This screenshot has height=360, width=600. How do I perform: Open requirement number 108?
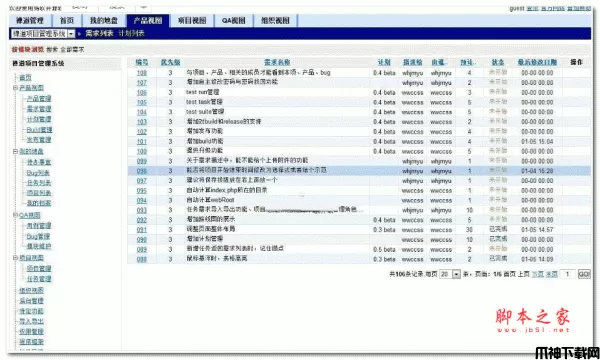tap(142, 73)
